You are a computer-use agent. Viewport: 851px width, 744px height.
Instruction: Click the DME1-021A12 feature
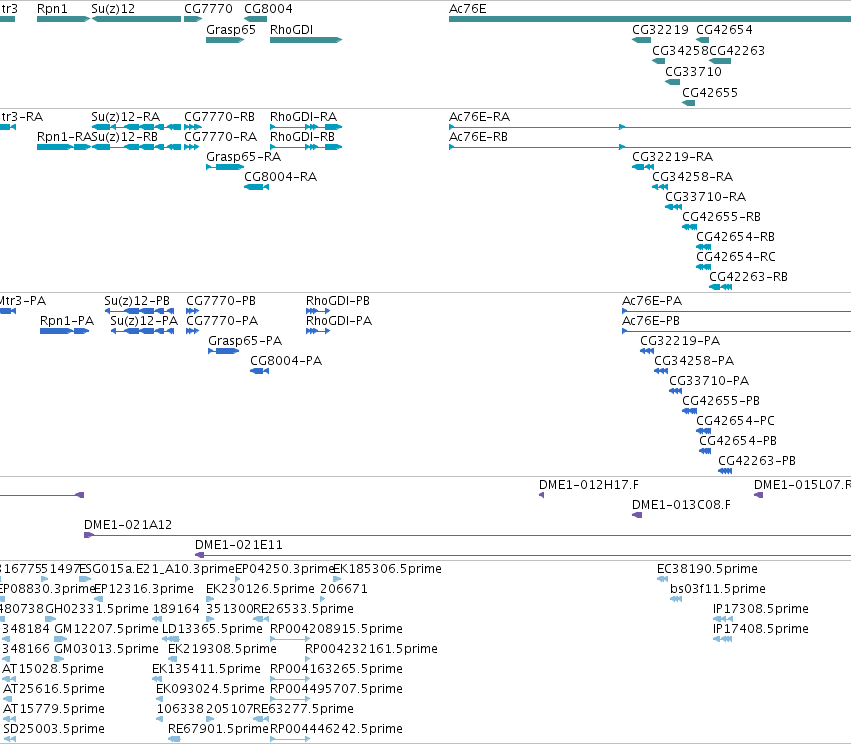(128, 525)
